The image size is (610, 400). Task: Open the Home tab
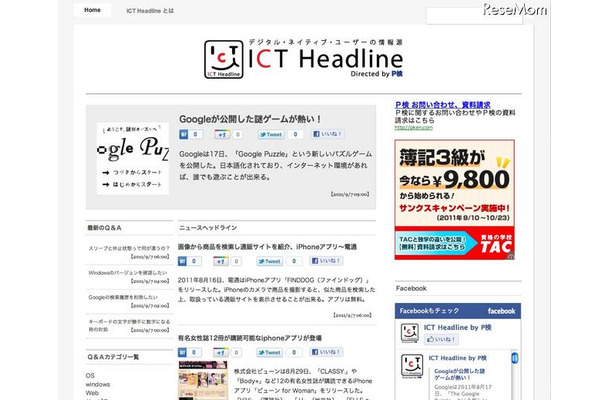tap(92, 10)
